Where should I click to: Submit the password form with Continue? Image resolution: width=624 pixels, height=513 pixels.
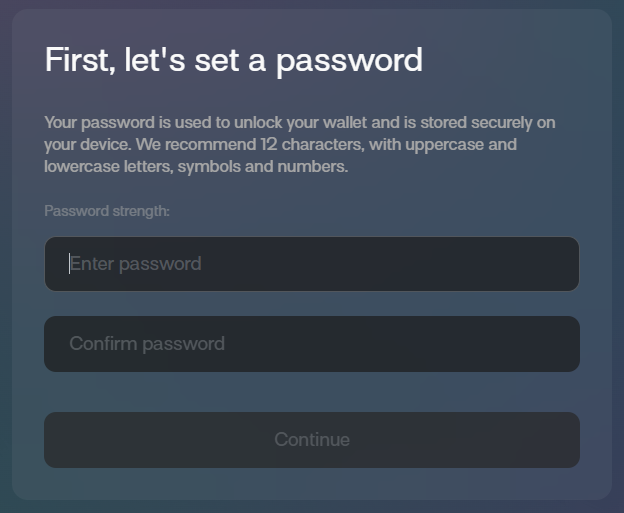click(311, 440)
